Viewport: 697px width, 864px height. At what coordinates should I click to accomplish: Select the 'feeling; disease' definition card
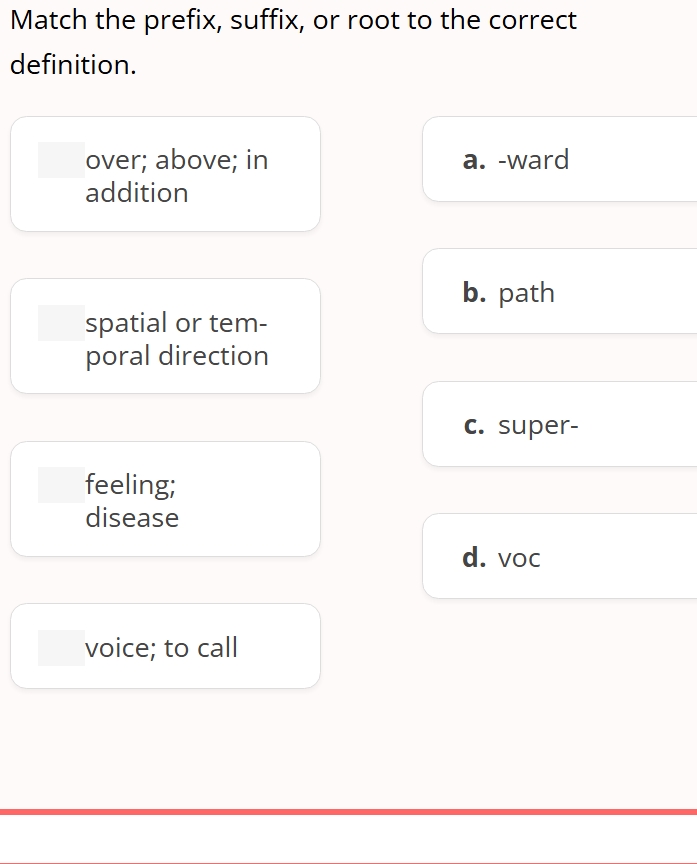[x=165, y=498]
